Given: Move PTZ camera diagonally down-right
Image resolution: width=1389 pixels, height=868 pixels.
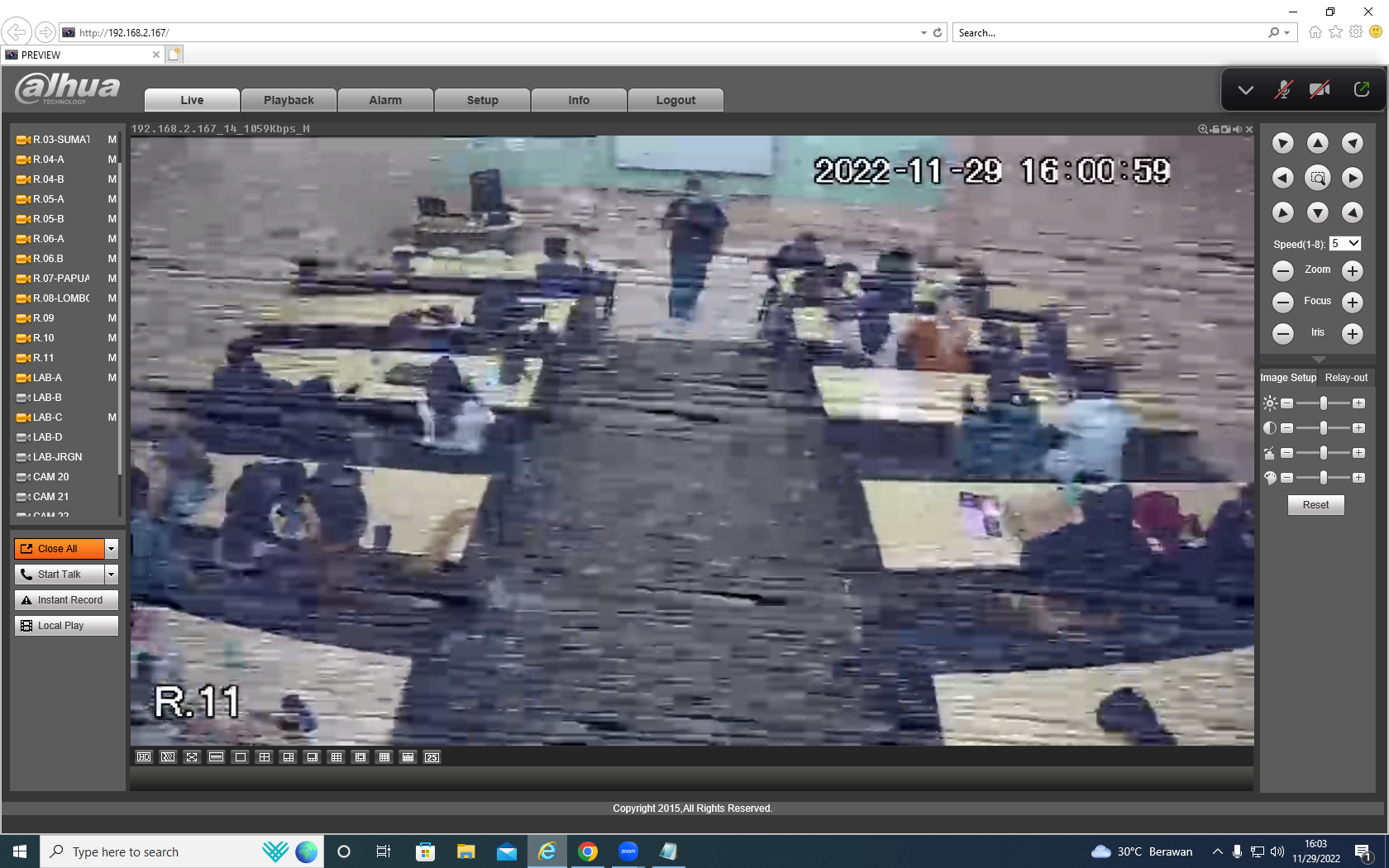Looking at the screenshot, I should click(x=1352, y=212).
